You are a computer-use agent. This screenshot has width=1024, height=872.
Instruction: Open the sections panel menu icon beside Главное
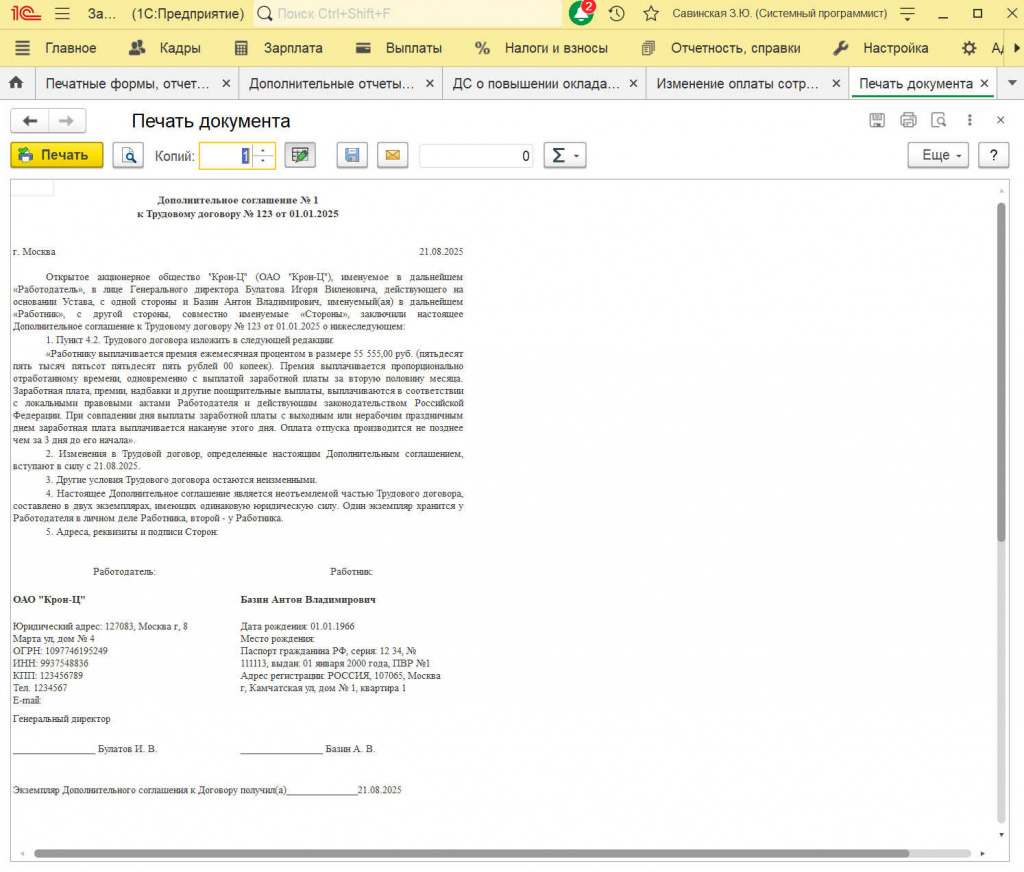point(23,48)
